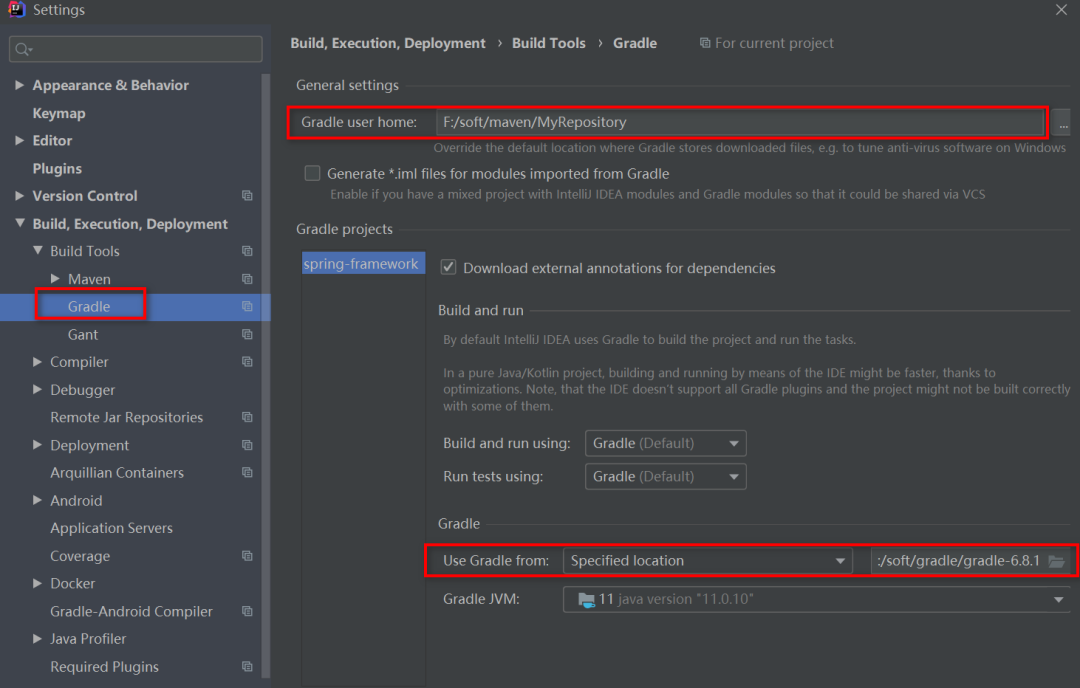Expand the Android node arrow
1080x688 pixels.
37,500
